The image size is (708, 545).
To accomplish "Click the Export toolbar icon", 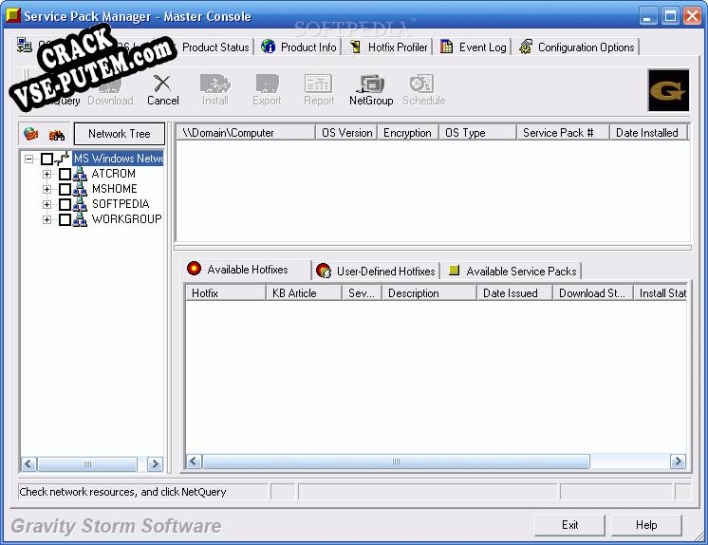I will [267, 84].
